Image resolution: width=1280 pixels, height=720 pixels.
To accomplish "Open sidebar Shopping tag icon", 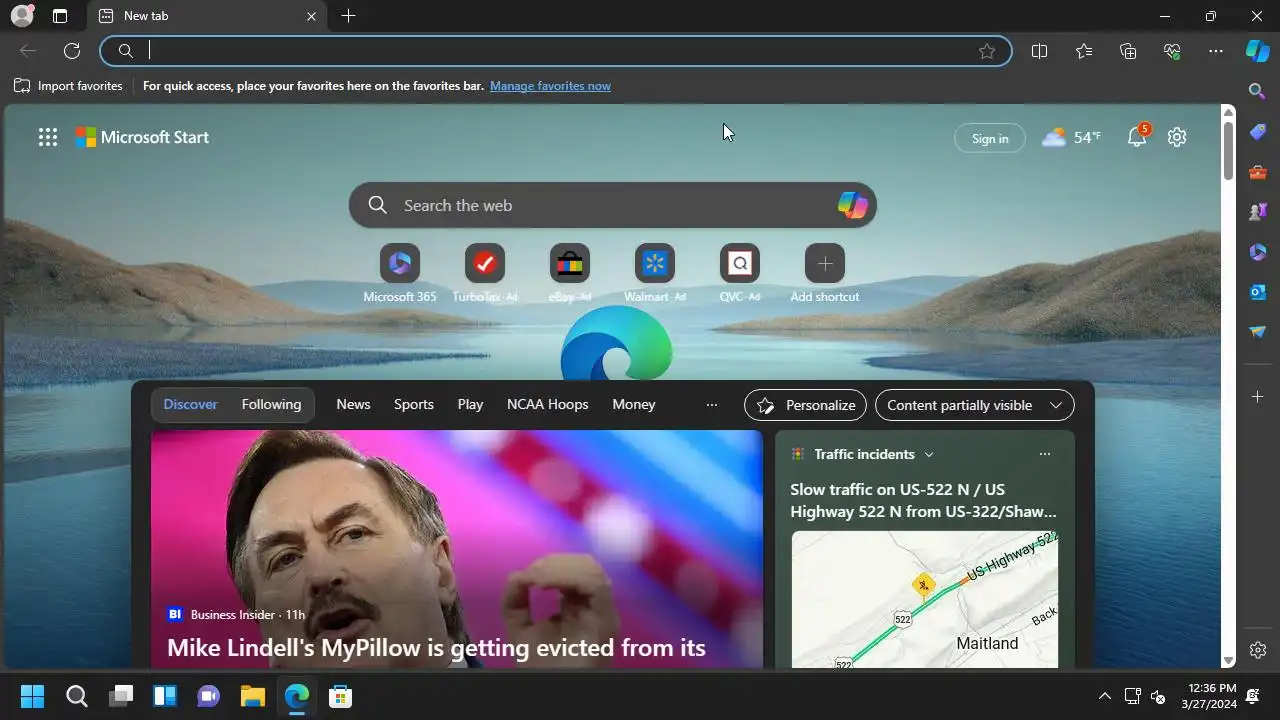I will tap(1258, 132).
